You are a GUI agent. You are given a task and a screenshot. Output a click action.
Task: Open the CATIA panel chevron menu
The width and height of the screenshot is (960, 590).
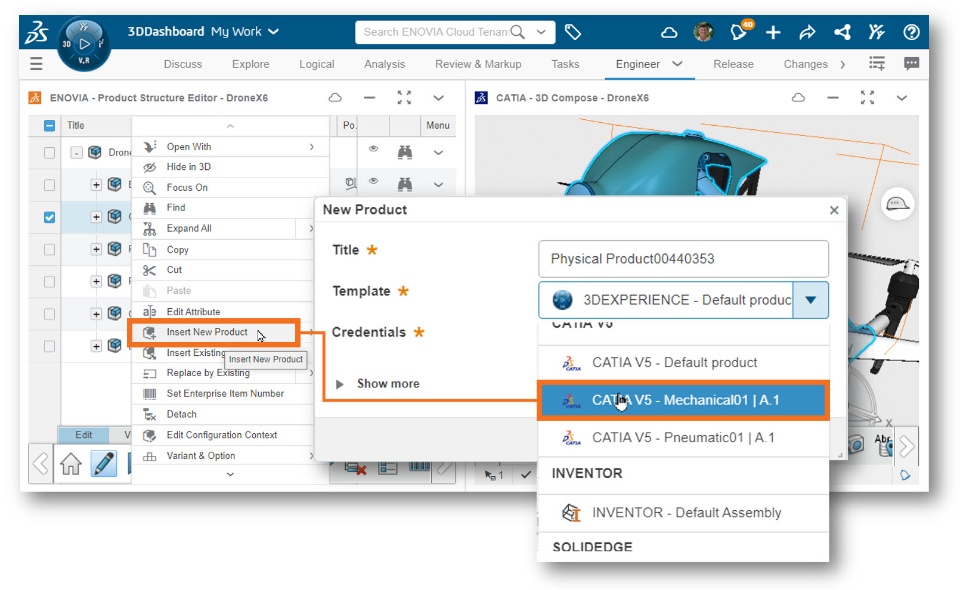coord(901,97)
